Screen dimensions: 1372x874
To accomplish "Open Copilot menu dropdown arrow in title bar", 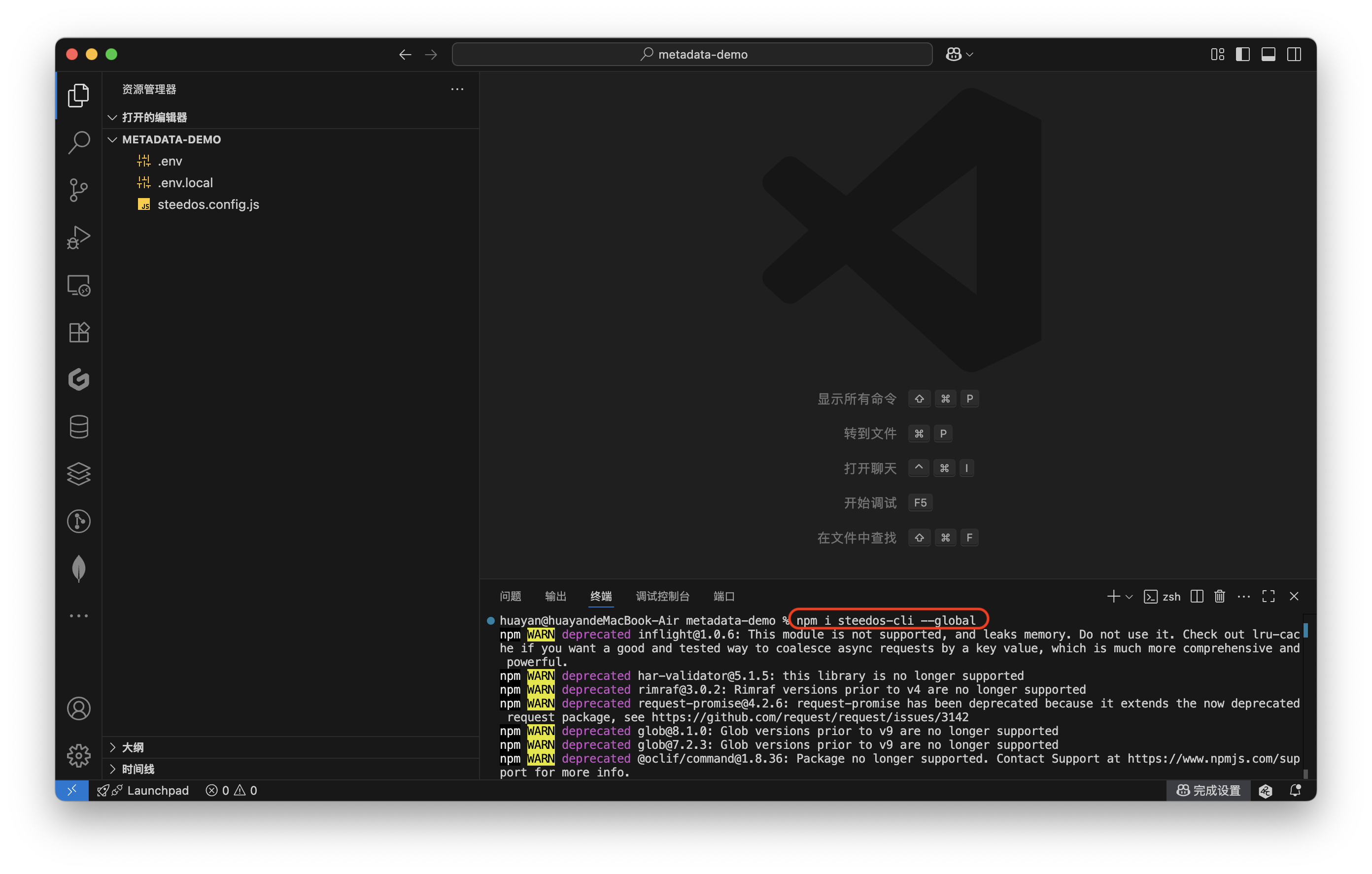I will pos(970,55).
